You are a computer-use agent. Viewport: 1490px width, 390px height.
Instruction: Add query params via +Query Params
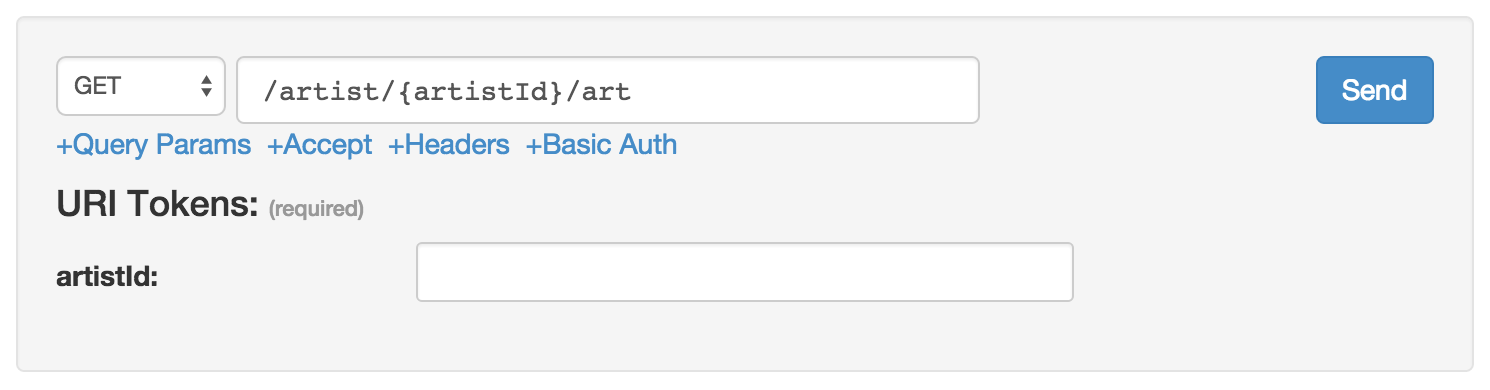point(154,146)
